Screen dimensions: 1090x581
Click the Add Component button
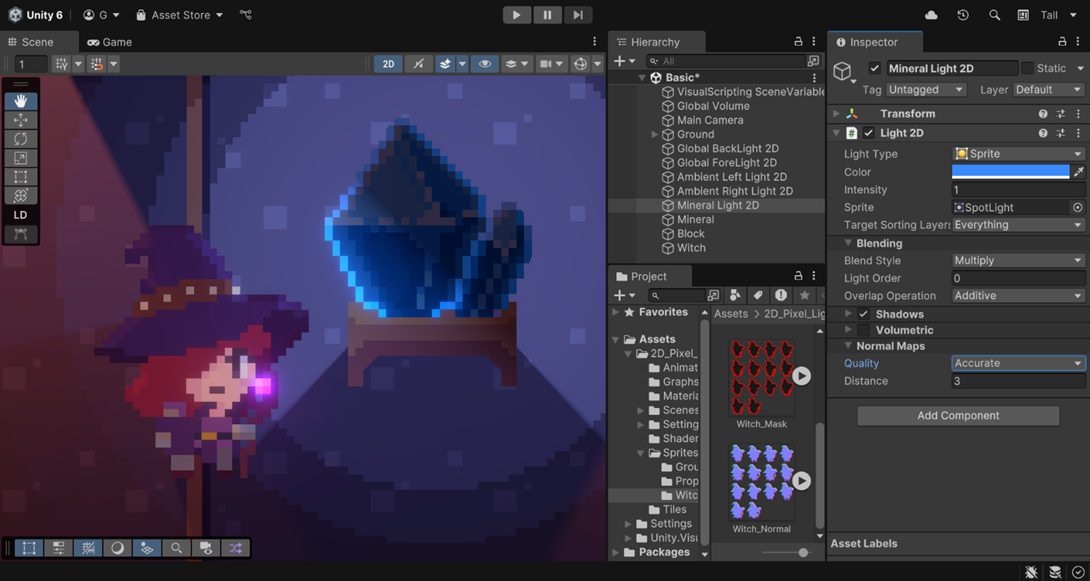tap(958, 416)
